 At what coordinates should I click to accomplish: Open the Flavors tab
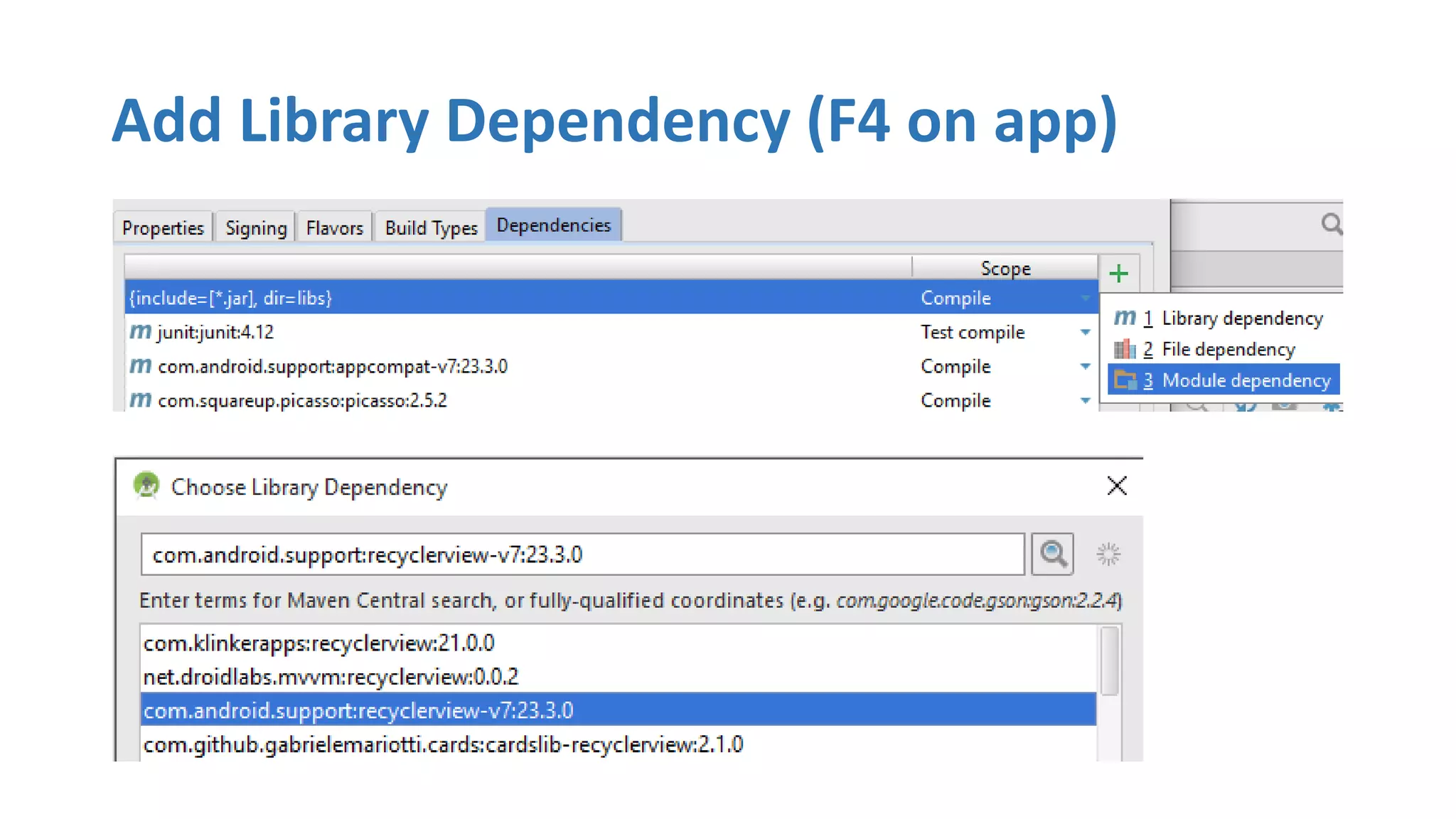click(x=334, y=227)
